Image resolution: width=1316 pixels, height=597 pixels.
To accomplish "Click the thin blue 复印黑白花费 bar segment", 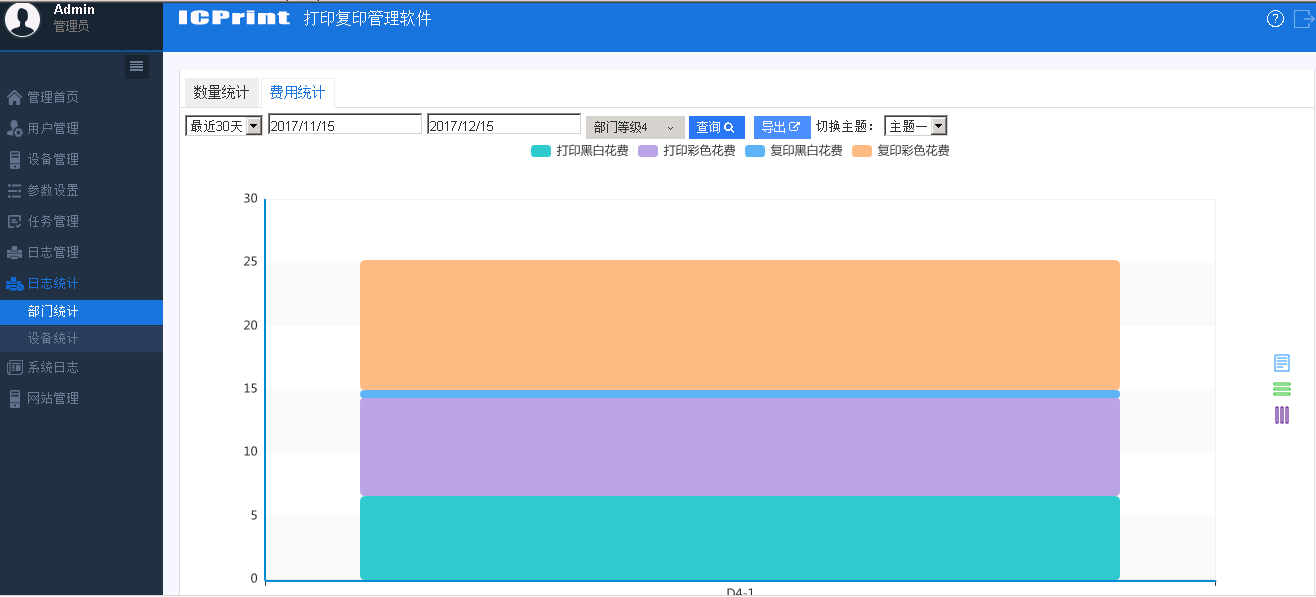I will 740,394.
